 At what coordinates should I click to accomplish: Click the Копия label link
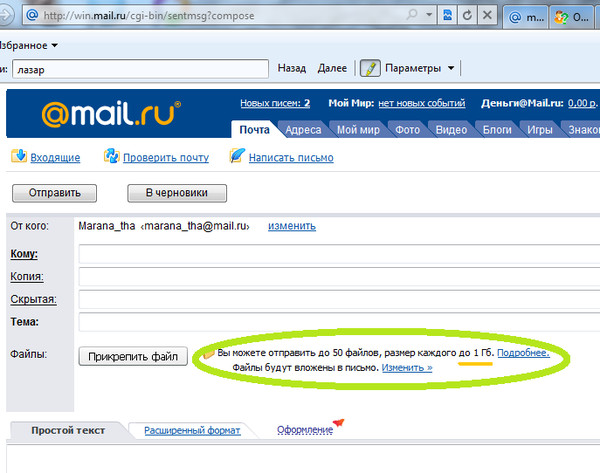point(27,276)
